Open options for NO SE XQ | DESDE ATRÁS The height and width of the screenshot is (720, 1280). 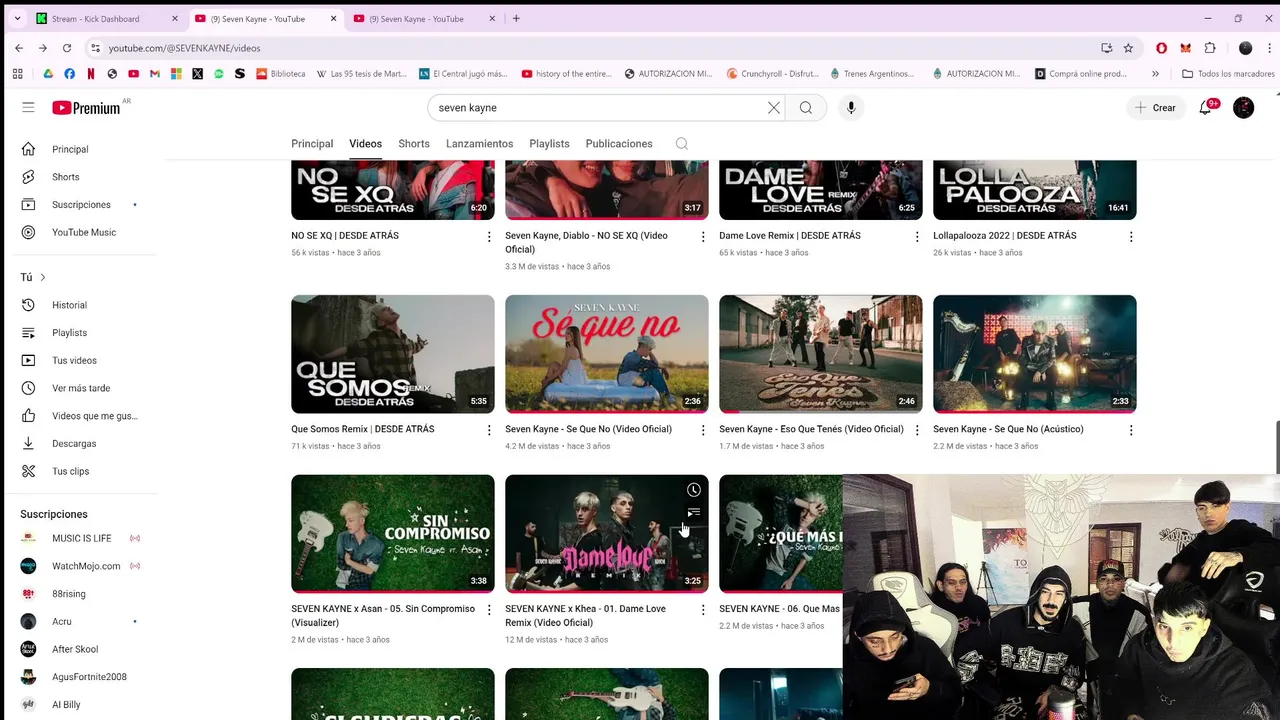pos(489,237)
